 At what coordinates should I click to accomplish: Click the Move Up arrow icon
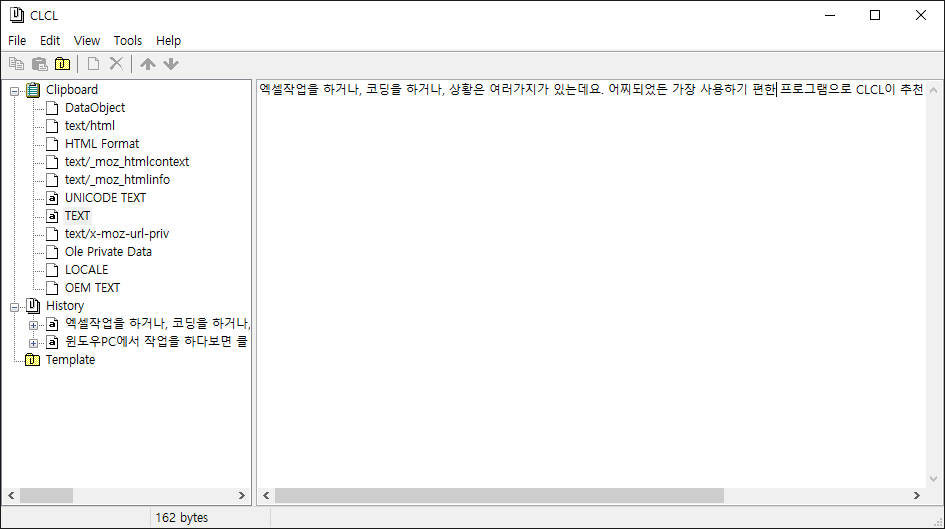point(148,64)
